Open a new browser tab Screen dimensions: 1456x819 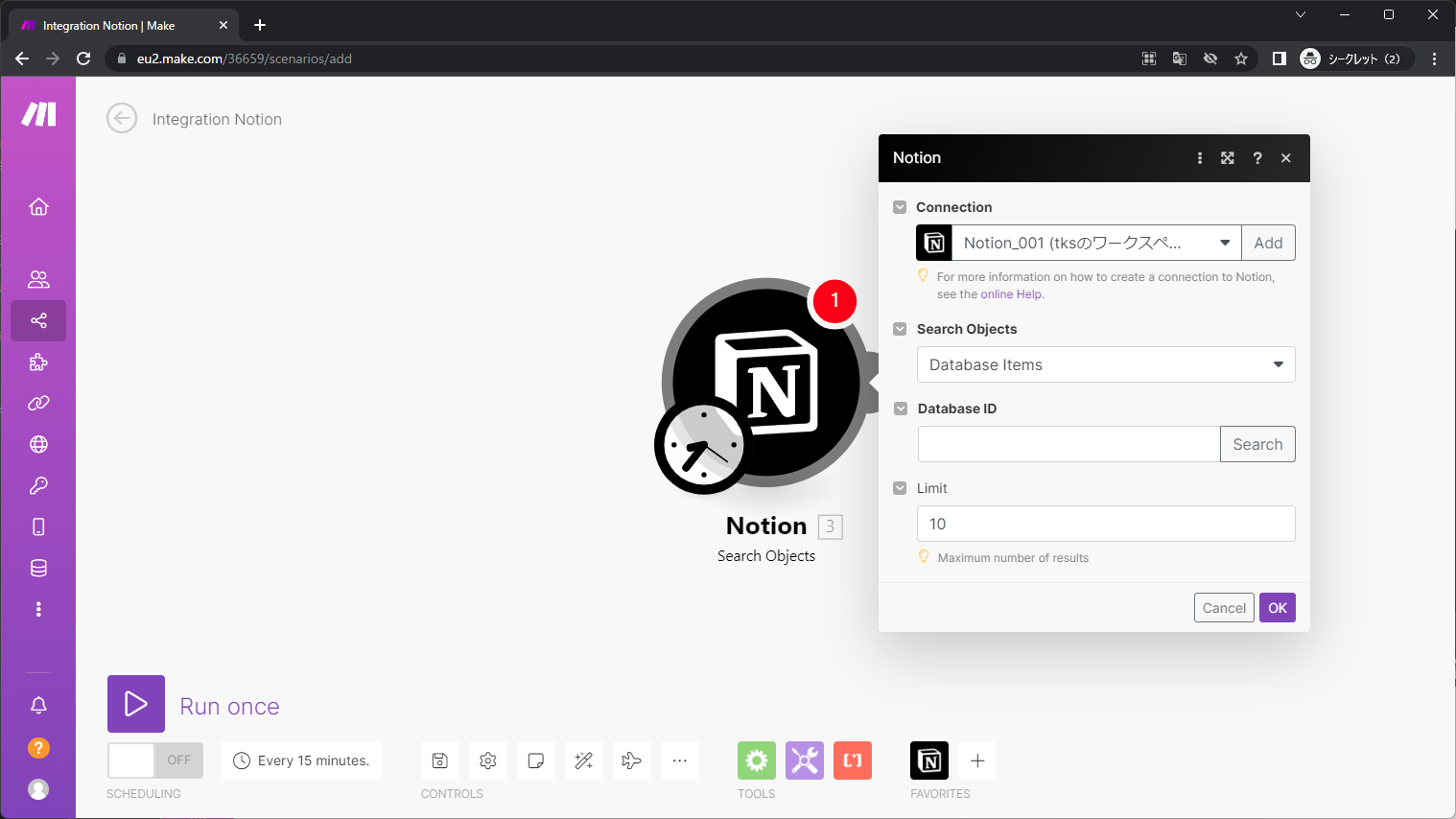tap(260, 26)
